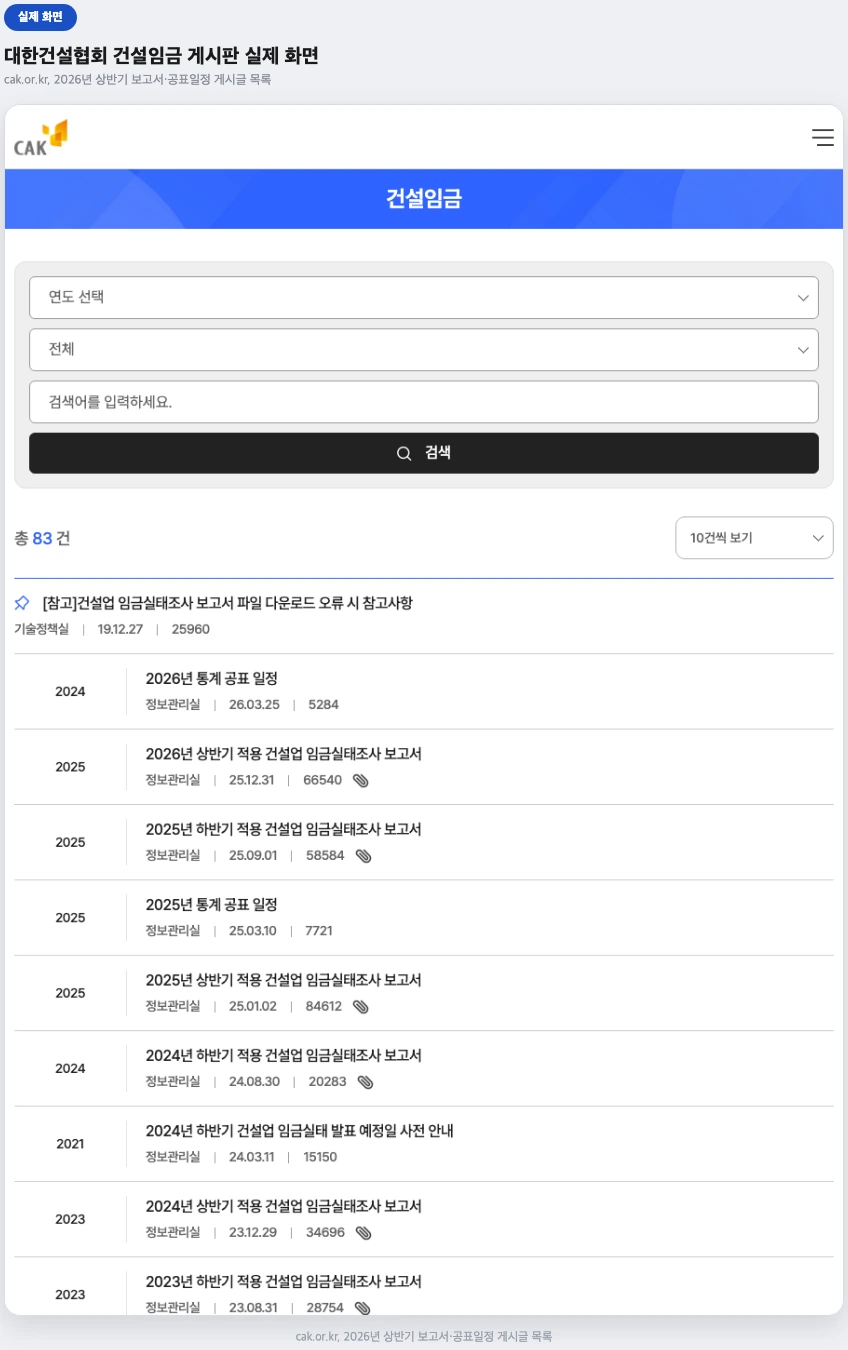Open 2025년 통계 공표 일정 post
848x1350 pixels.
point(212,905)
